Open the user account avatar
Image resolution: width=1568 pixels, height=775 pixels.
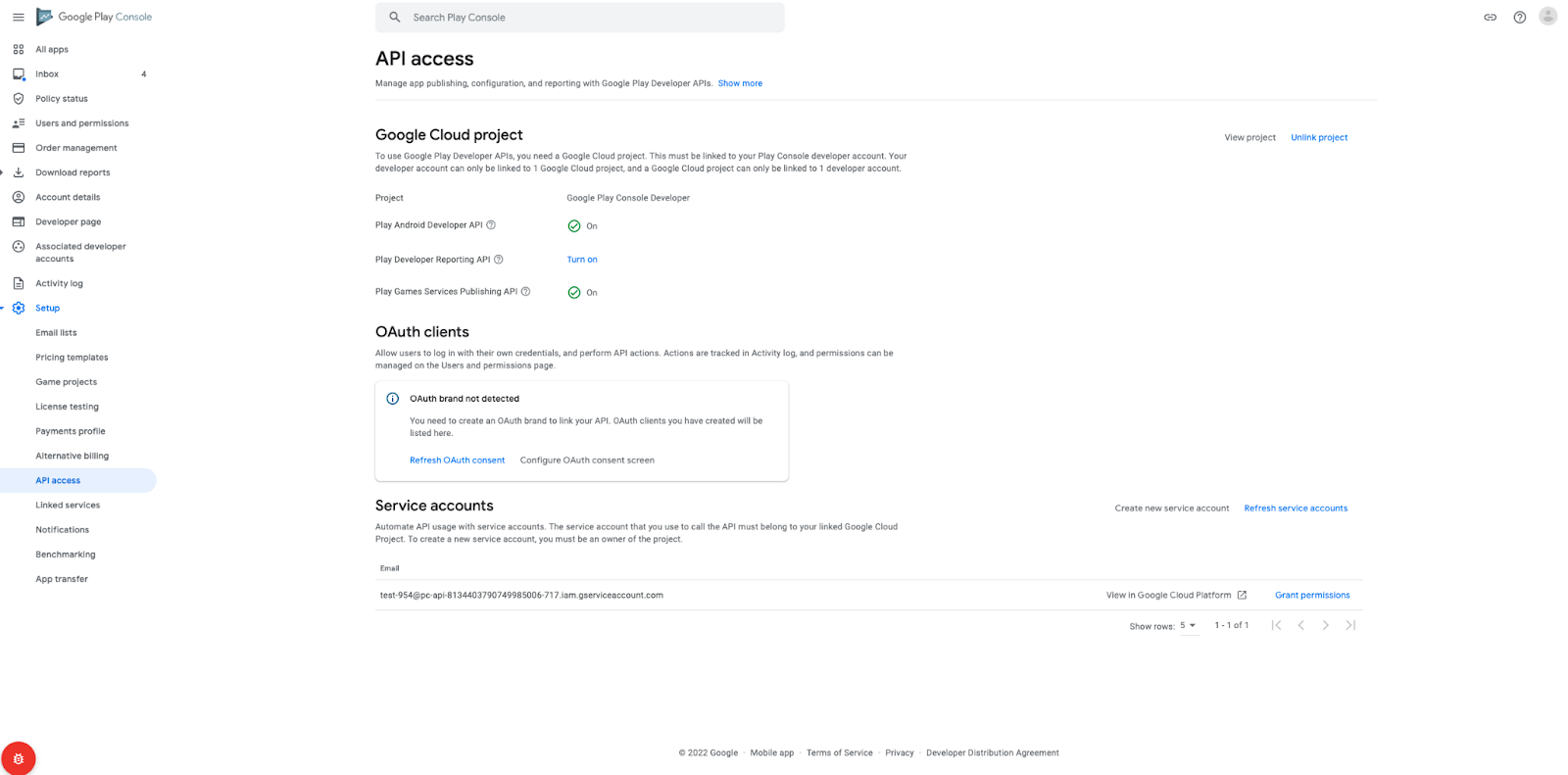(1548, 16)
